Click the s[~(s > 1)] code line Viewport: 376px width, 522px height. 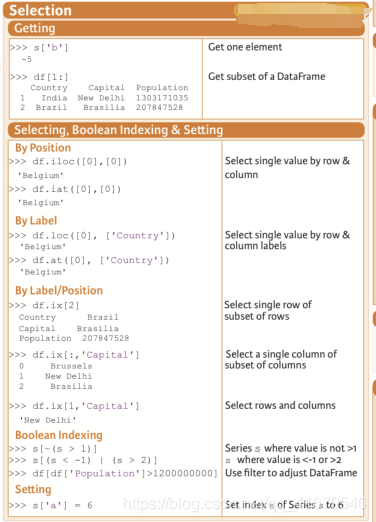click(x=53, y=449)
